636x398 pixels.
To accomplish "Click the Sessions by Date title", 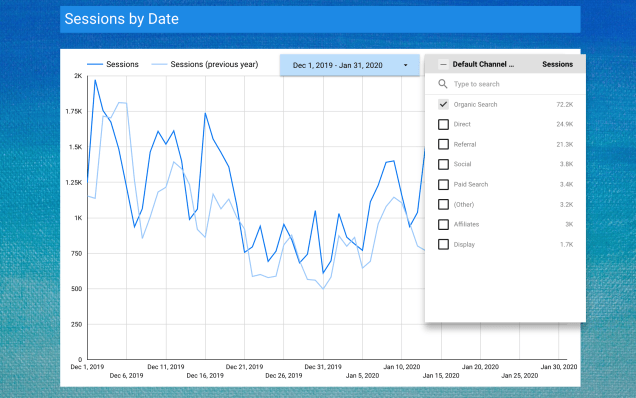I will (122, 19).
